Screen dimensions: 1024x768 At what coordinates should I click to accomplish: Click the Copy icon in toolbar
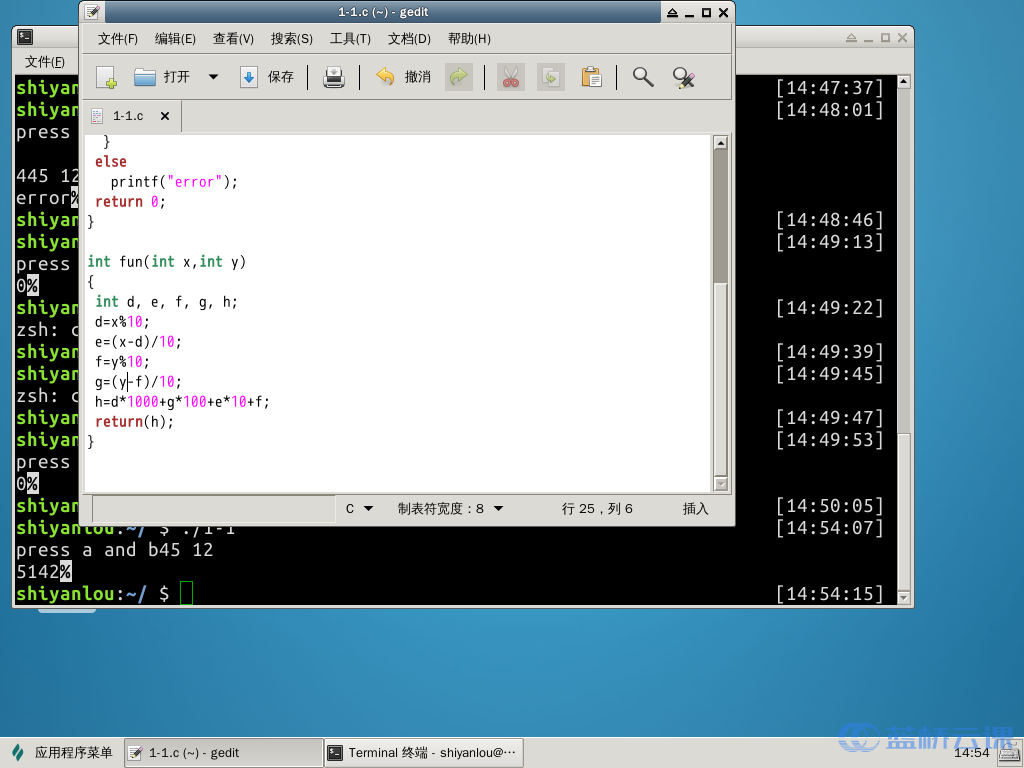pyautogui.click(x=551, y=77)
